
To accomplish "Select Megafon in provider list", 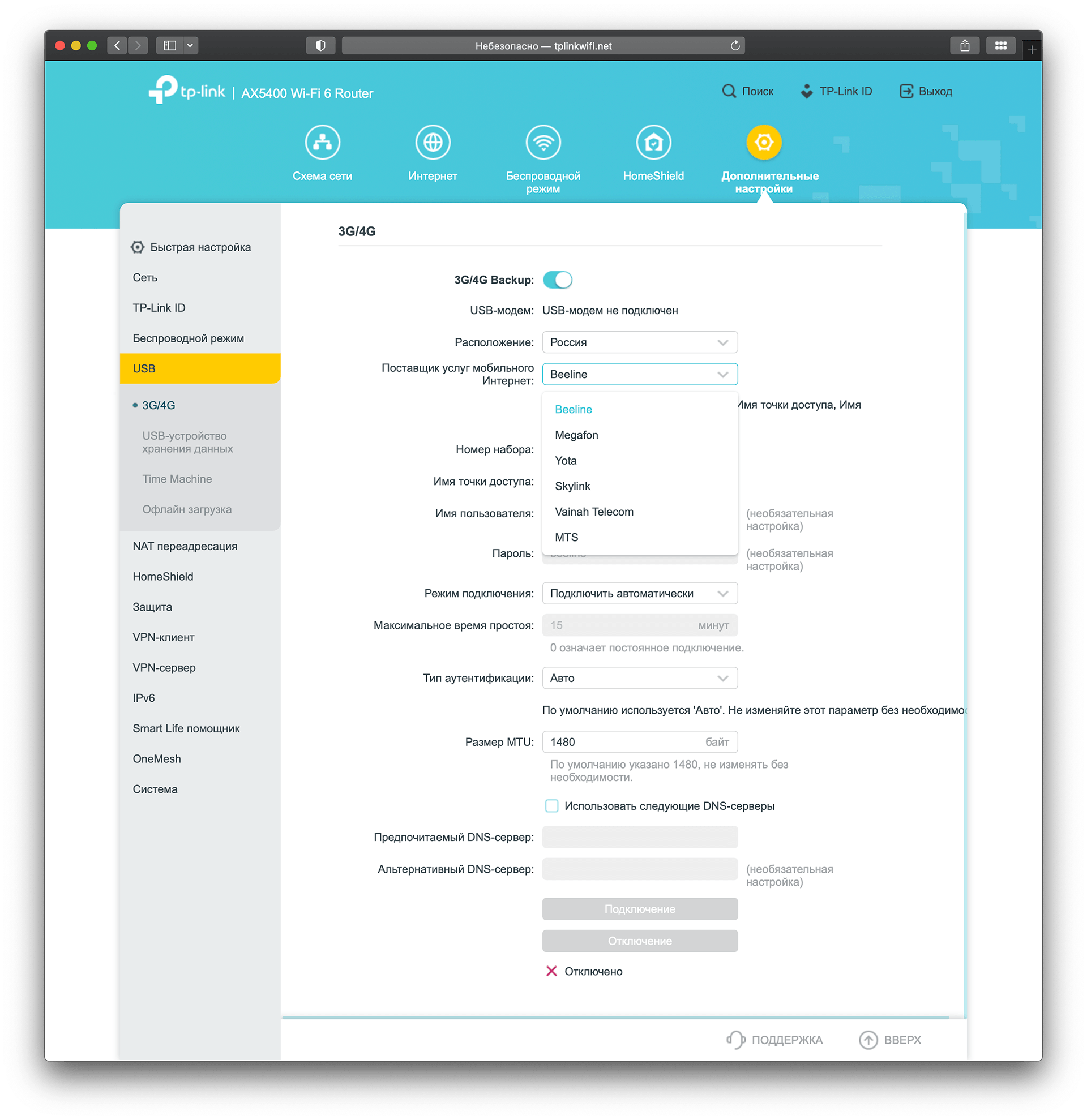I will [x=640, y=435].
